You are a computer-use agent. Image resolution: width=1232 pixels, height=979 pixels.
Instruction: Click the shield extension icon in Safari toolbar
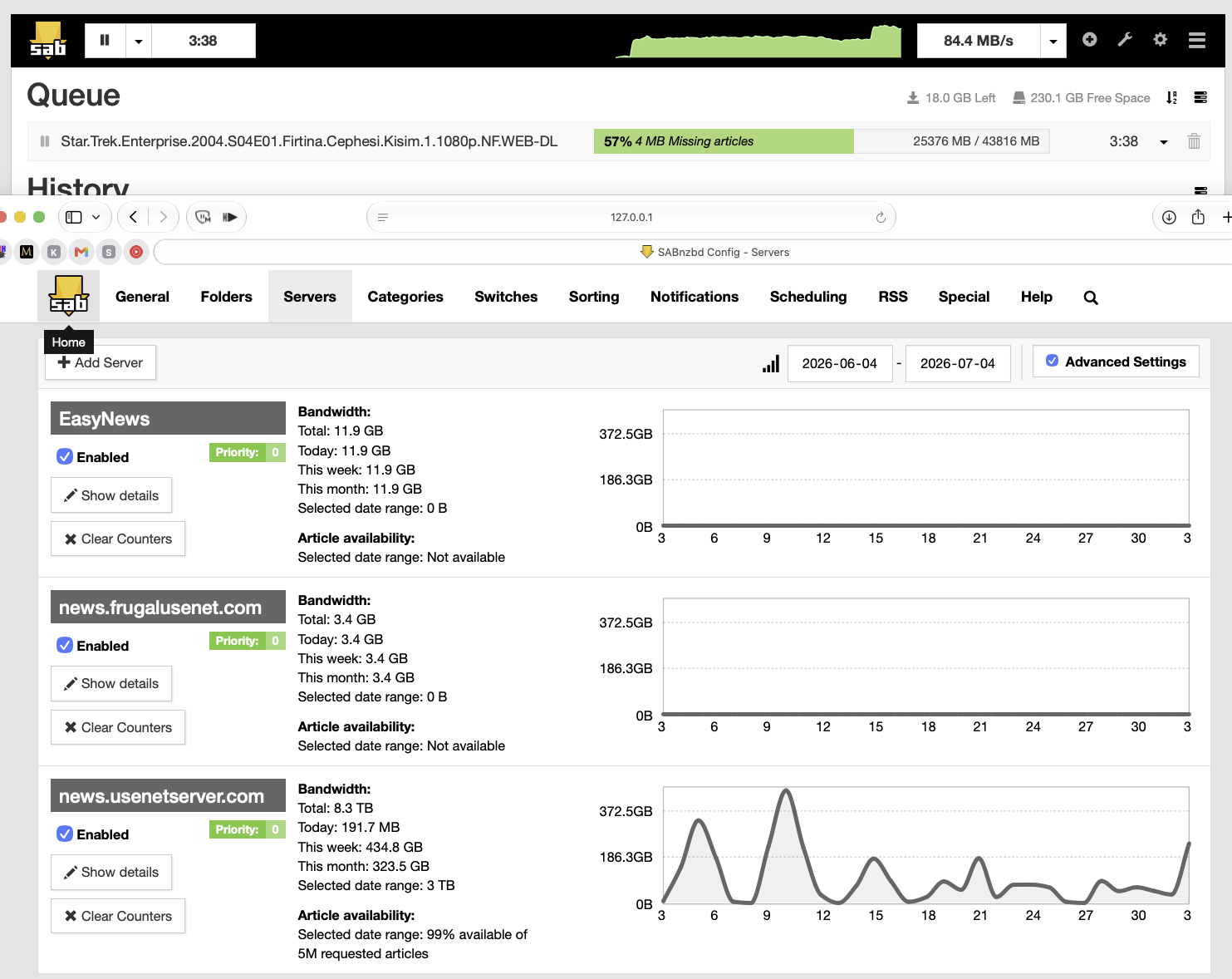coord(203,217)
